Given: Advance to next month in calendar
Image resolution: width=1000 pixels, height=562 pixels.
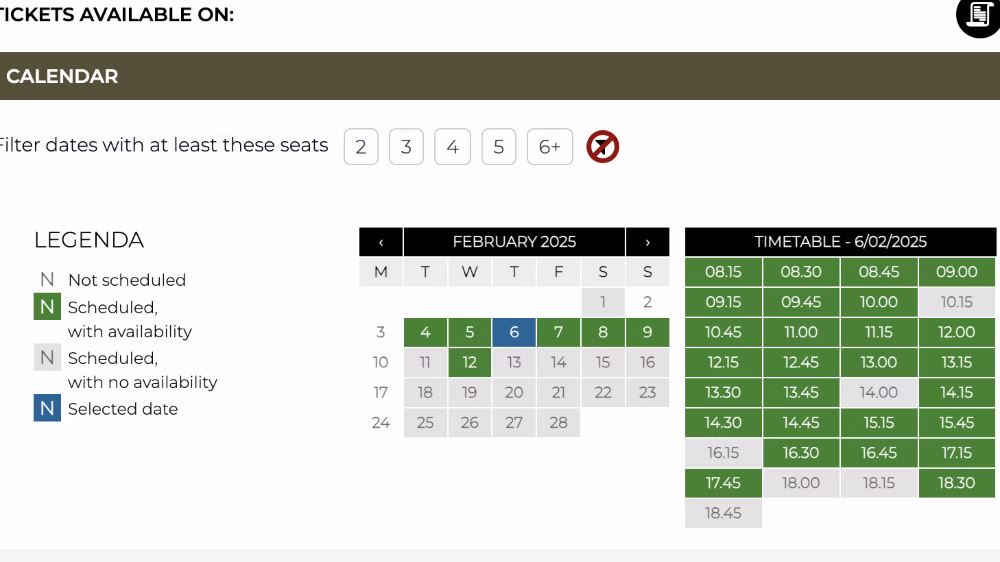Looking at the screenshot, I should coord(648,242).
